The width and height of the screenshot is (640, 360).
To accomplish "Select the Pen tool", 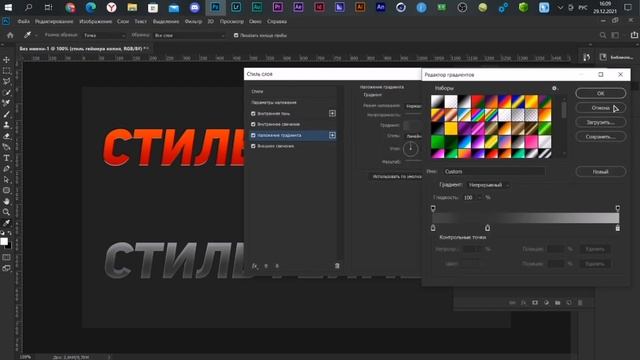I will pyautogui.click(x=7, y=169).
